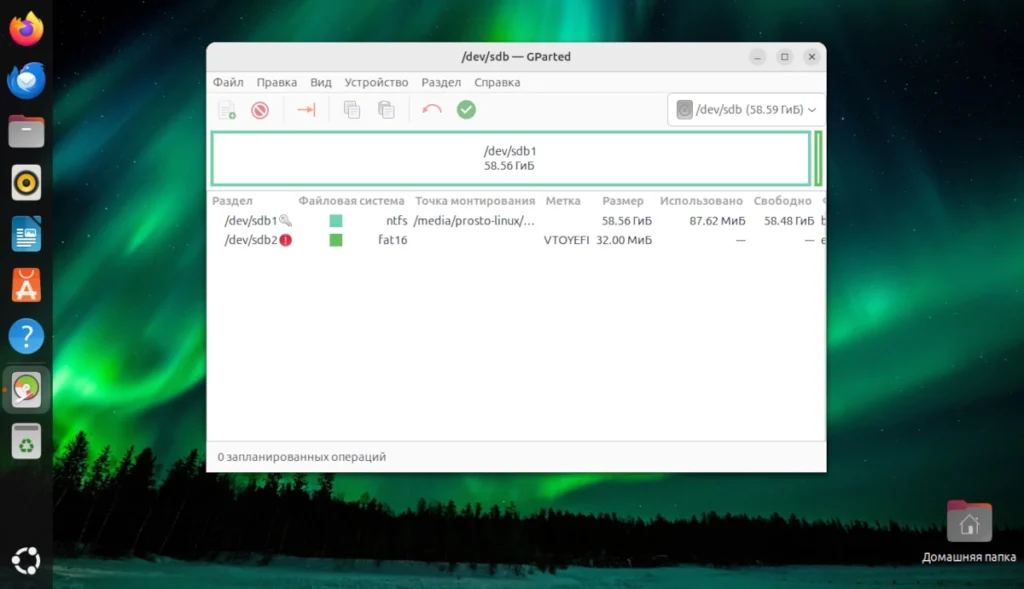Select the /dev/sdb1 partition row
This screenshot has width=1024, height=589.
517,221
